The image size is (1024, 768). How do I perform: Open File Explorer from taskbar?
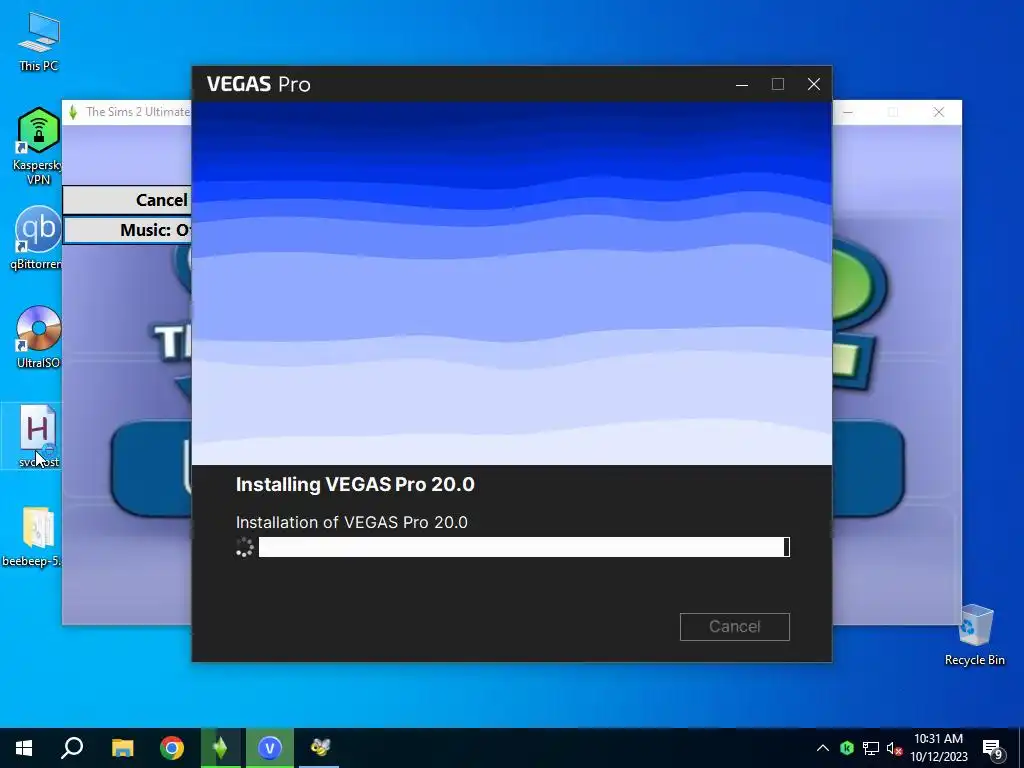(x=122, y=748)
